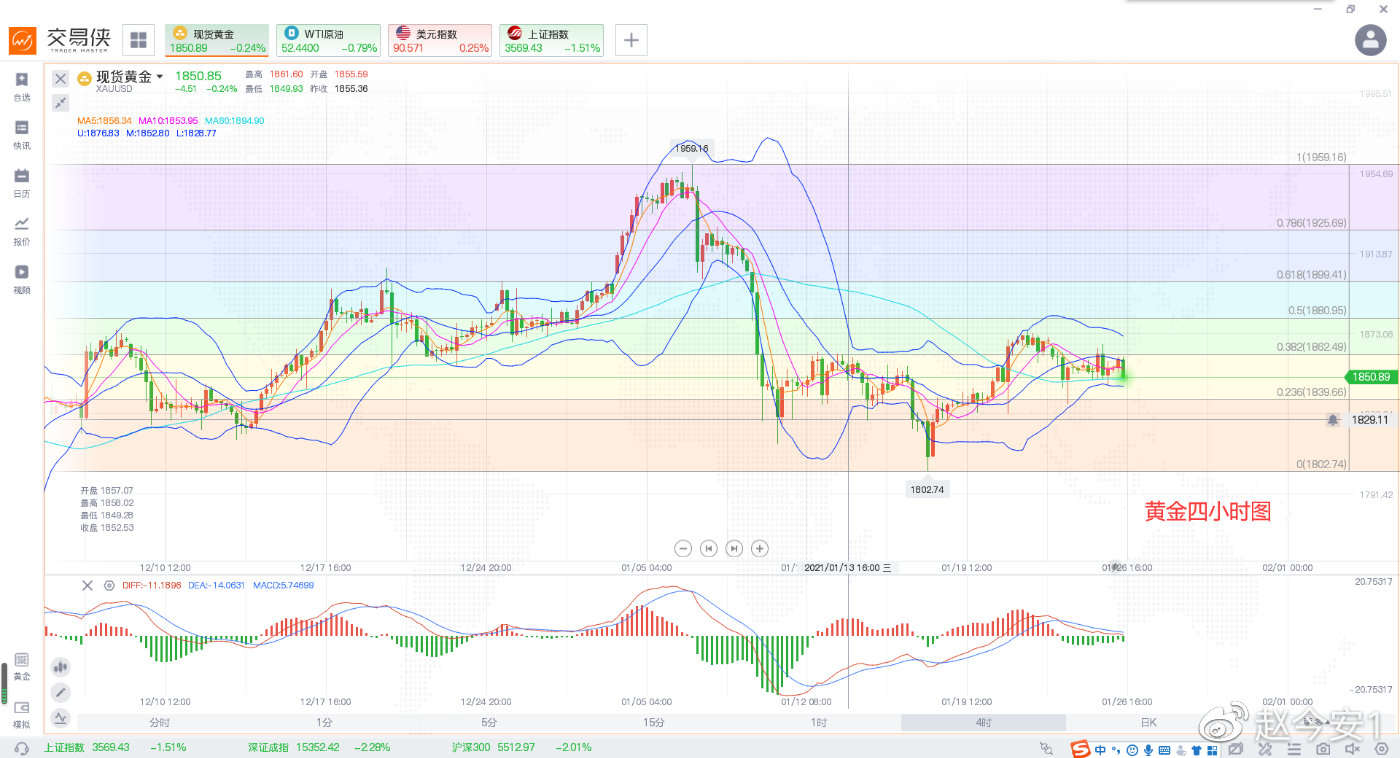Switch to the 上证指数 quote tab
1400x758 pixels.
pyautogui.click(x=551, y=40)
